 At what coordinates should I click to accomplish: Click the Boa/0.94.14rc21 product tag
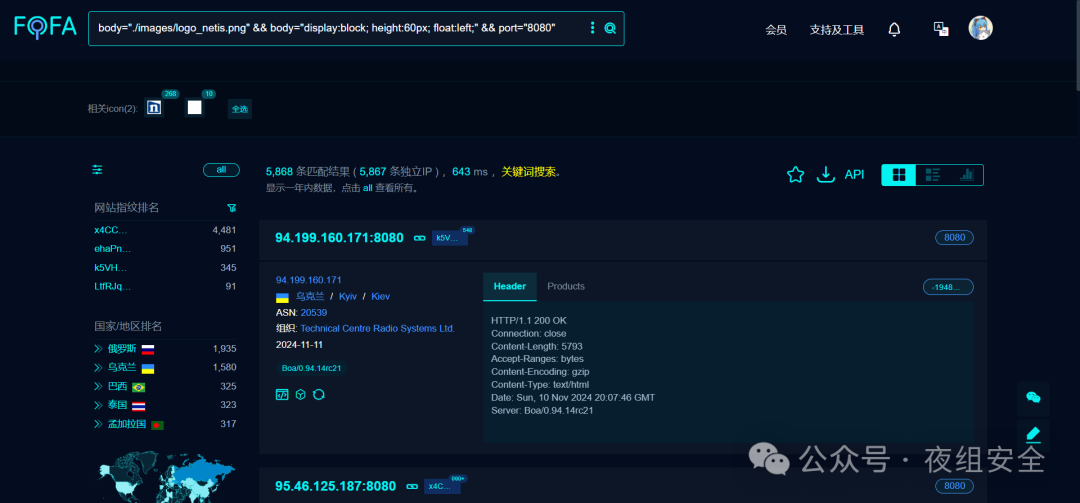pos(311,369)
